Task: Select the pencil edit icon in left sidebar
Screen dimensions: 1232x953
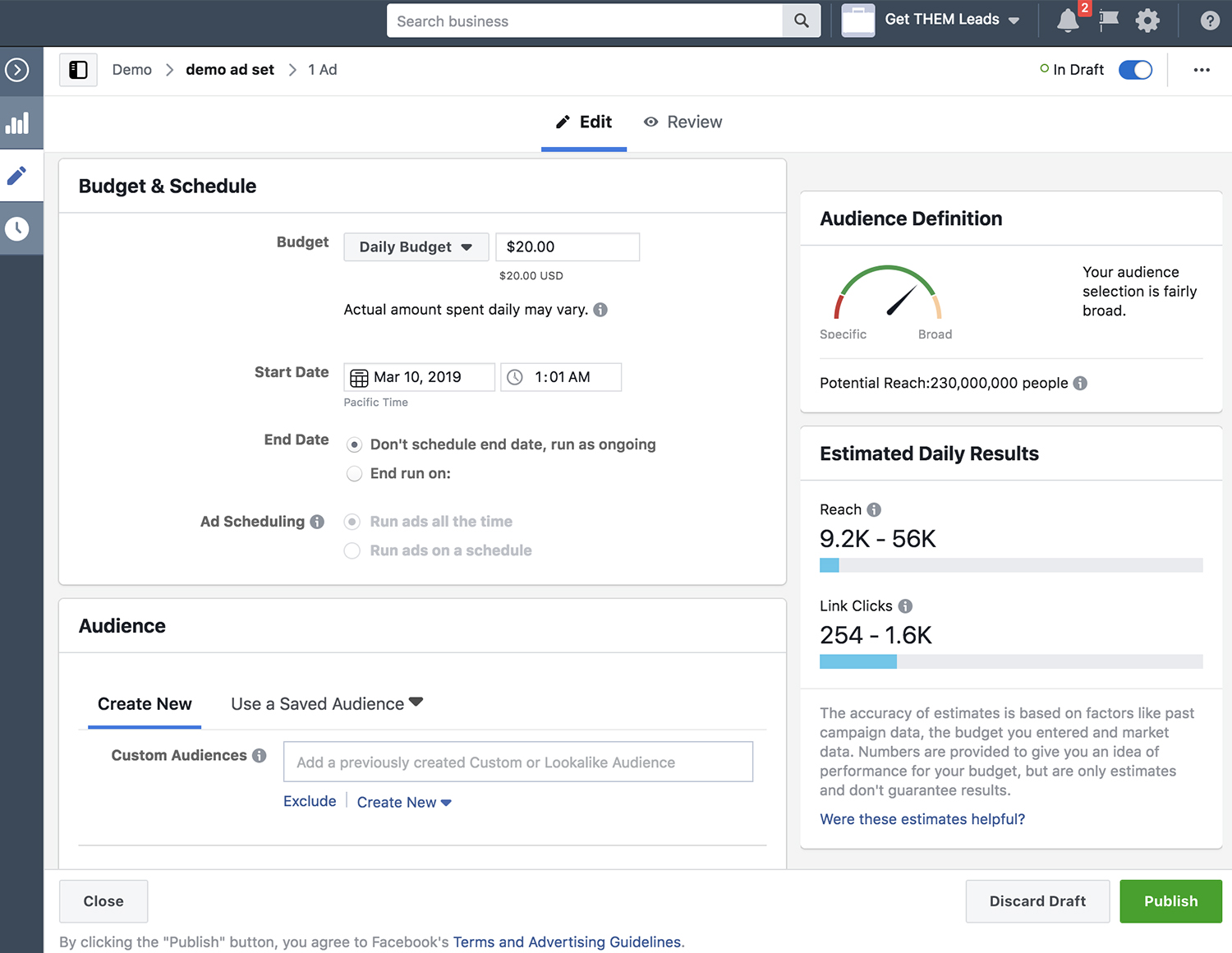Action: pos(21,175)
